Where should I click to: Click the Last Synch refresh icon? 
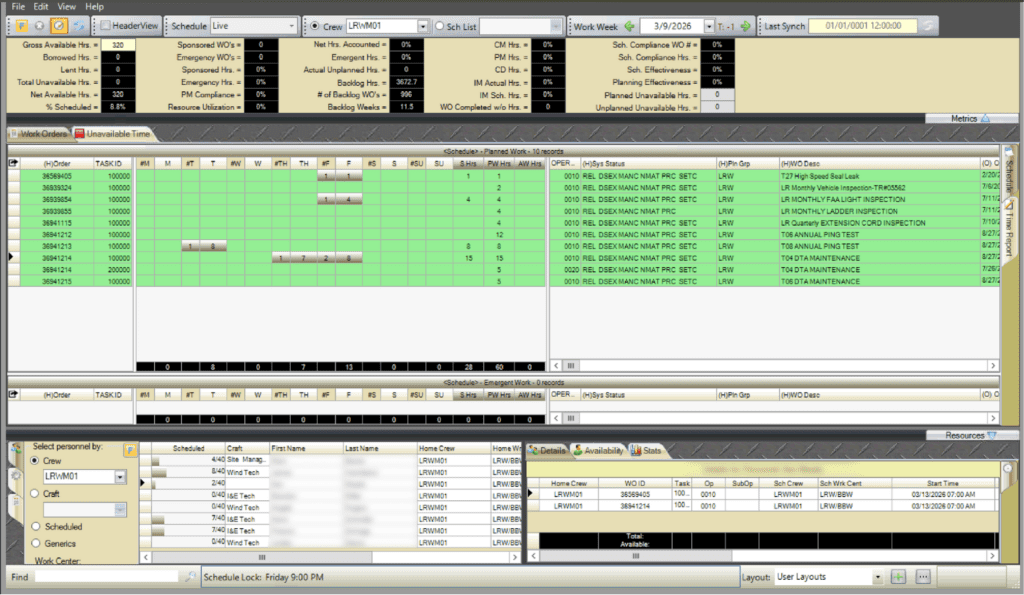pos(929,26)
